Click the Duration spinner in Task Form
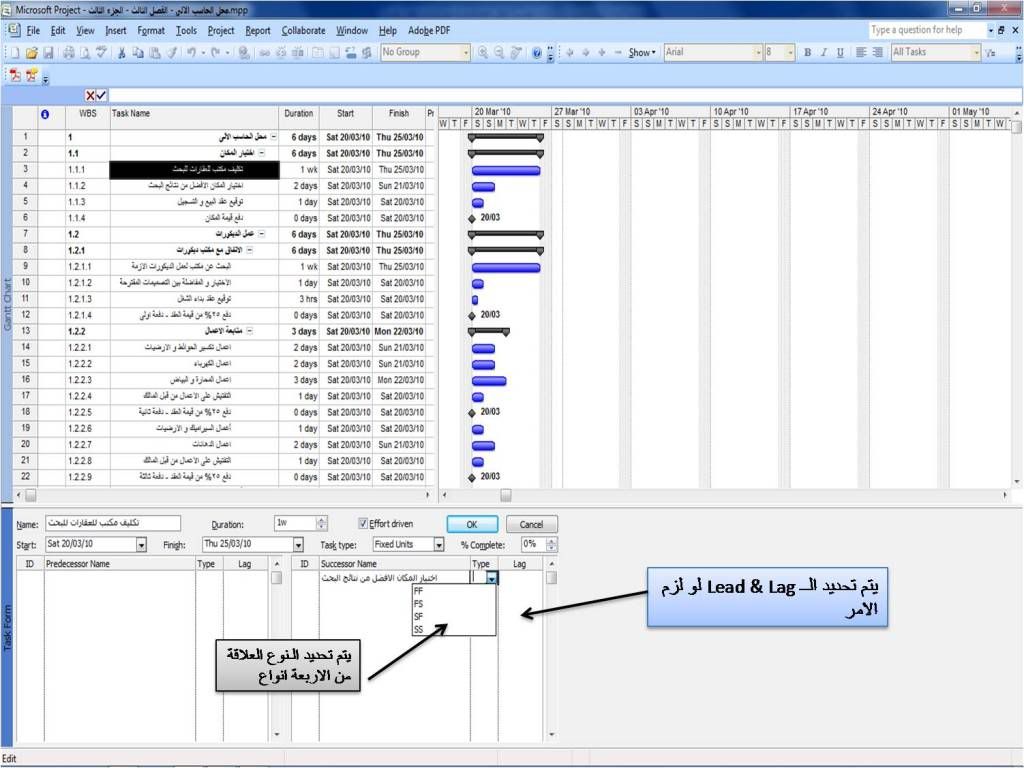Viewport: 1024px width, 768px height. pos(321,523)
